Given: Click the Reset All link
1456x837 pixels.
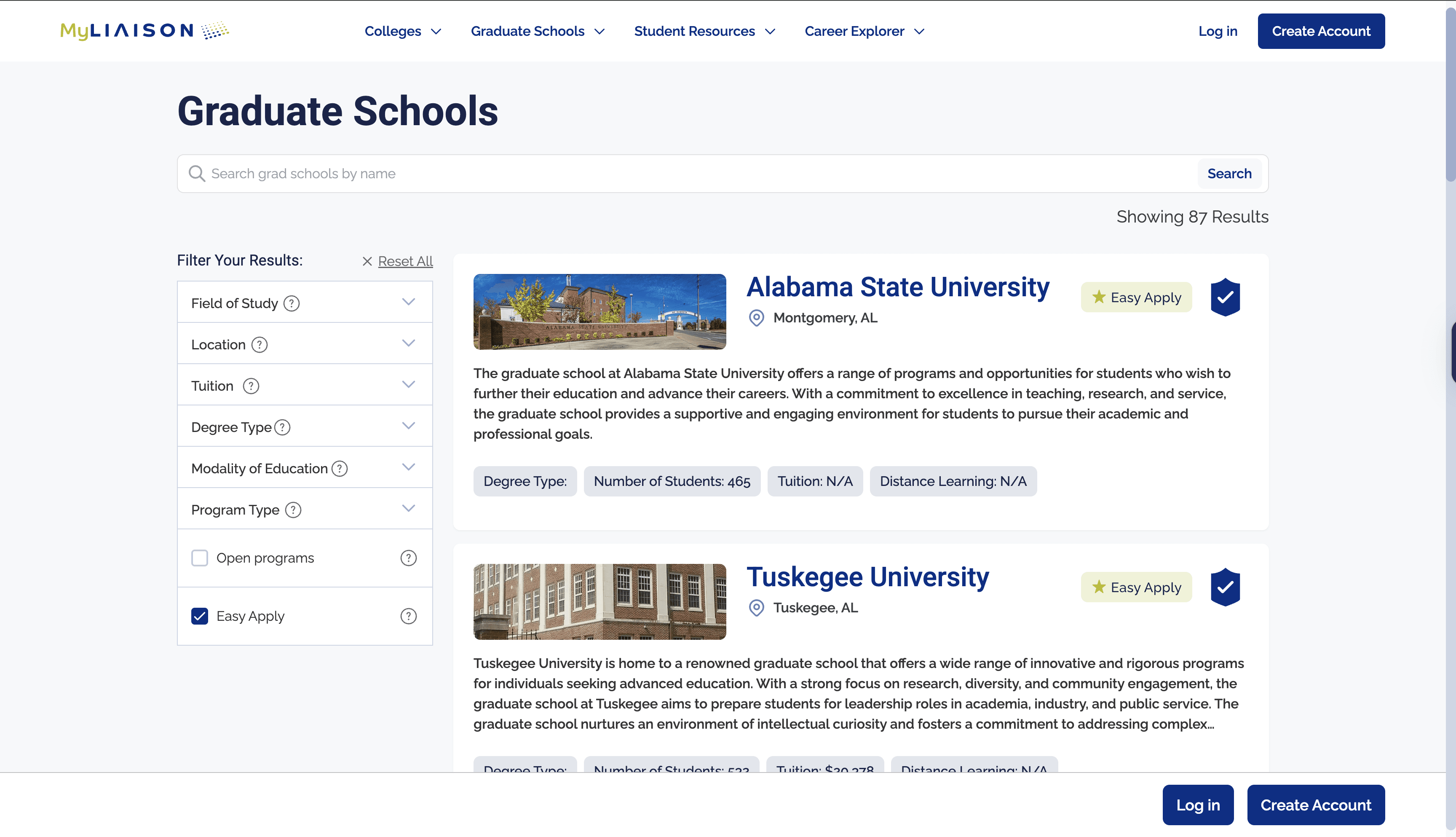Looking at the screenshot, I should coord(405,261).
